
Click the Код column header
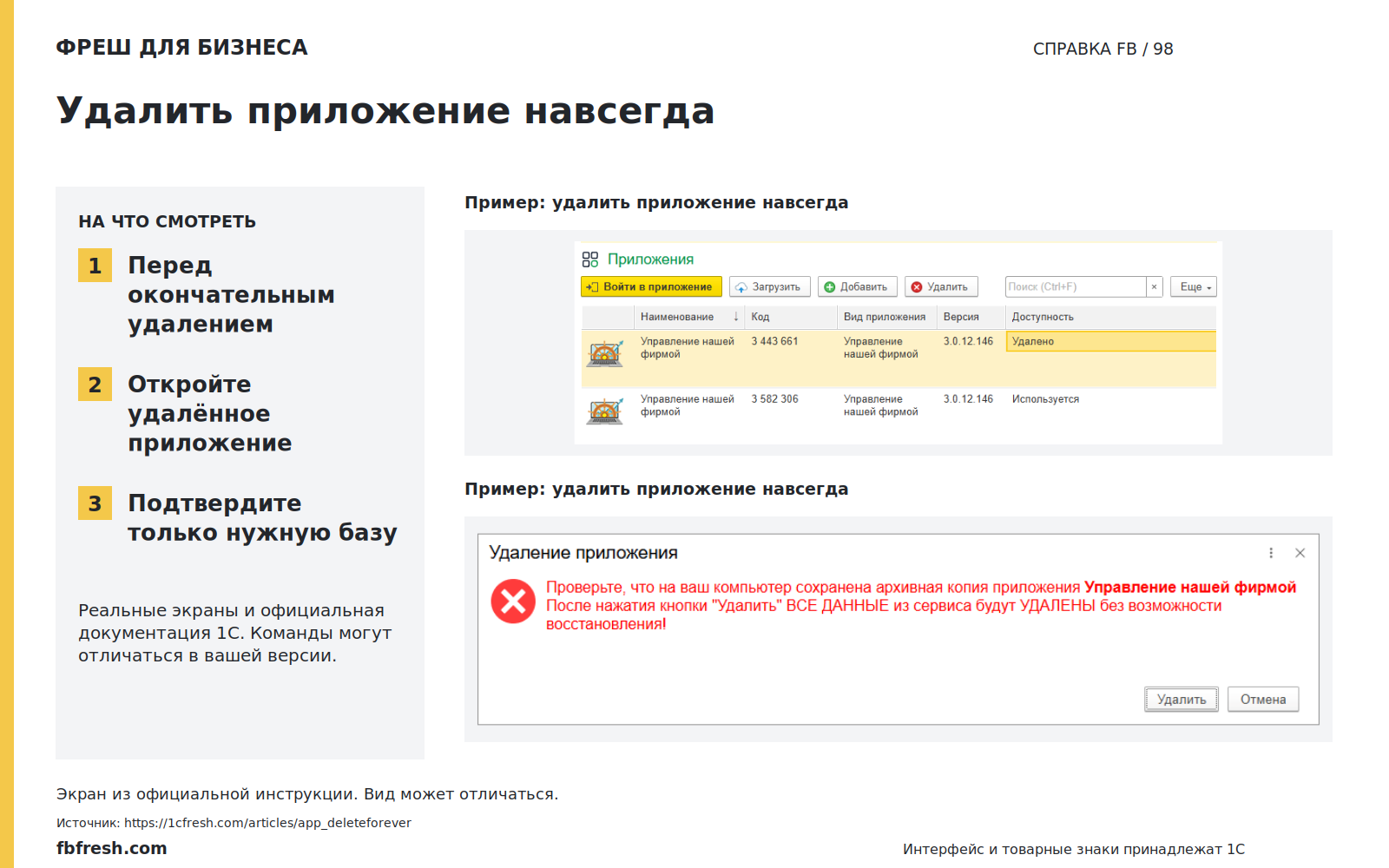coord(791,317)
